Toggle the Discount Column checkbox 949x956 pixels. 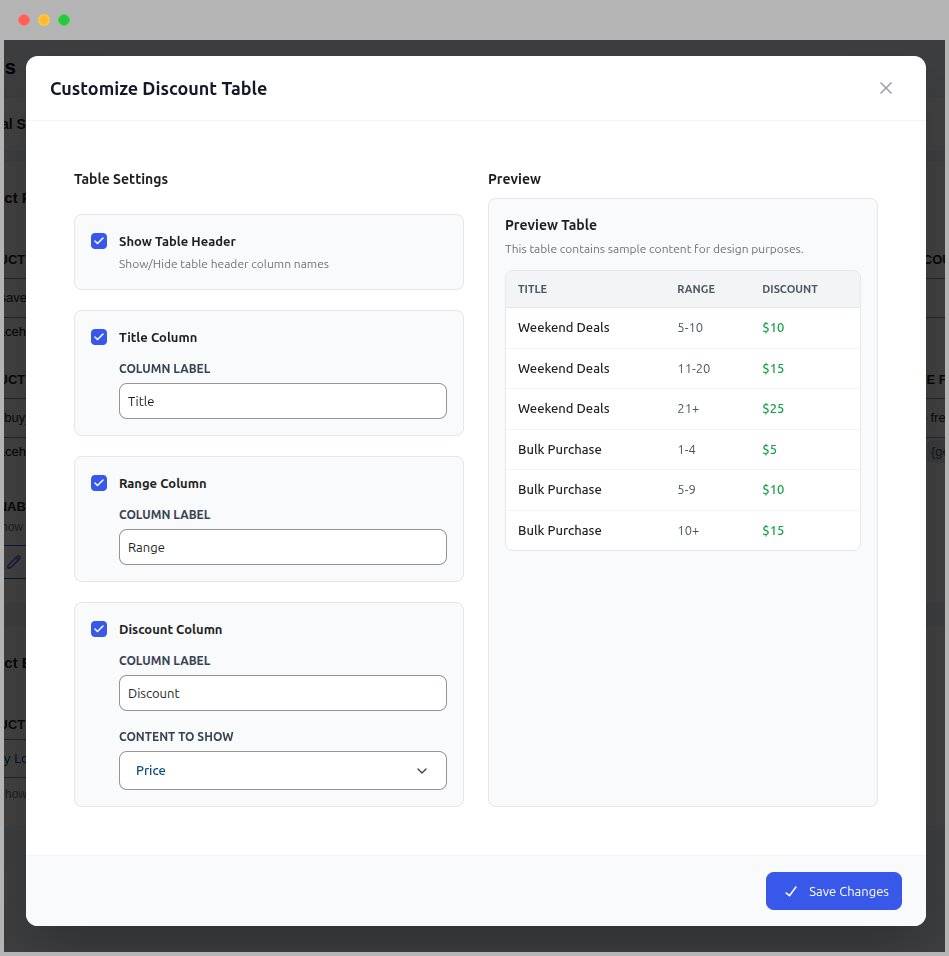pos(99,629)
